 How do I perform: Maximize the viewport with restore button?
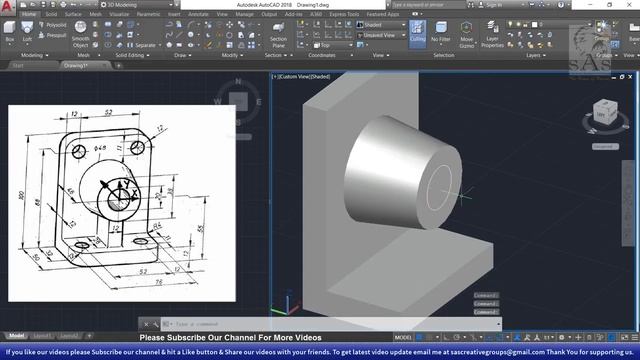622,77
